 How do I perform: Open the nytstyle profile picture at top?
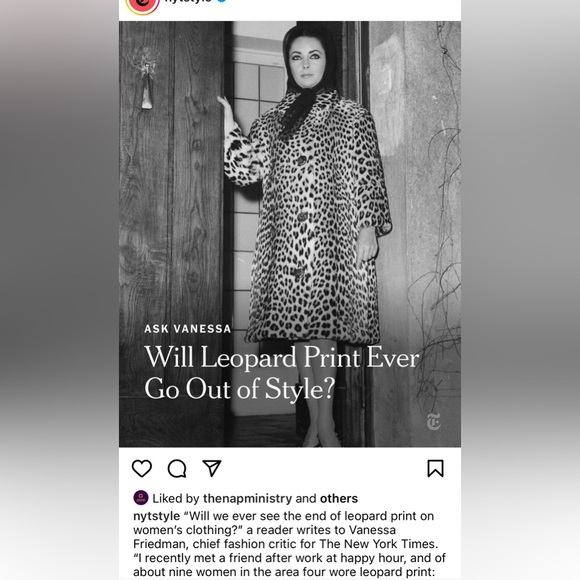tap(143, 4)
